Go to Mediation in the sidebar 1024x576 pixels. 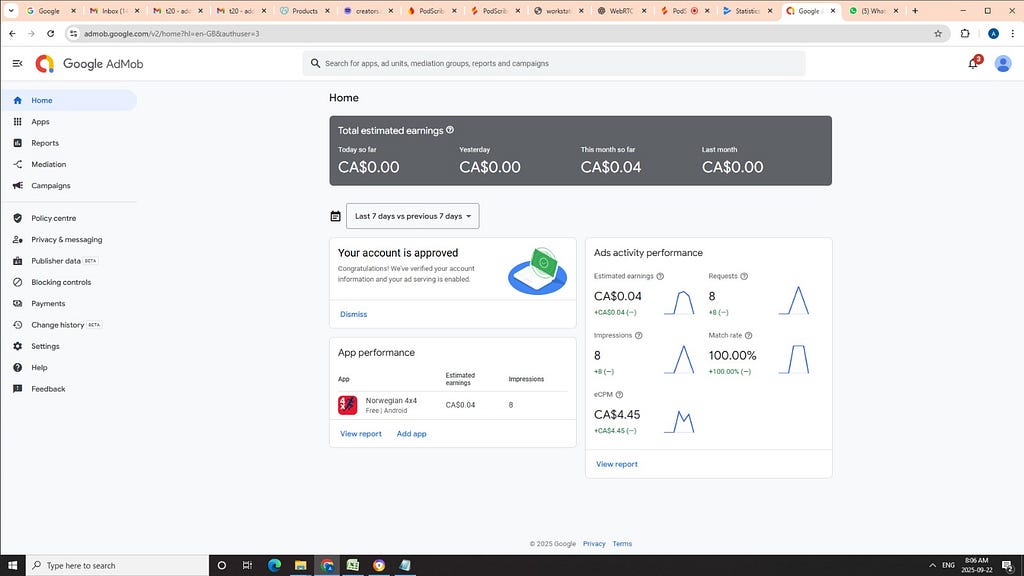click(48, 165)
